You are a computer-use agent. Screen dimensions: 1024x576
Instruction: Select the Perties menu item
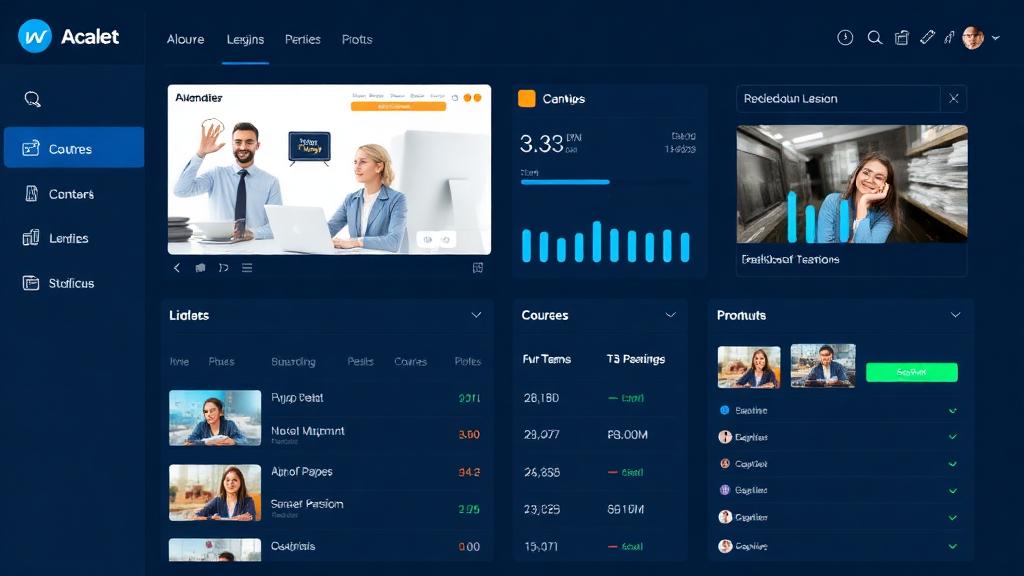click(x=303, y=39)
